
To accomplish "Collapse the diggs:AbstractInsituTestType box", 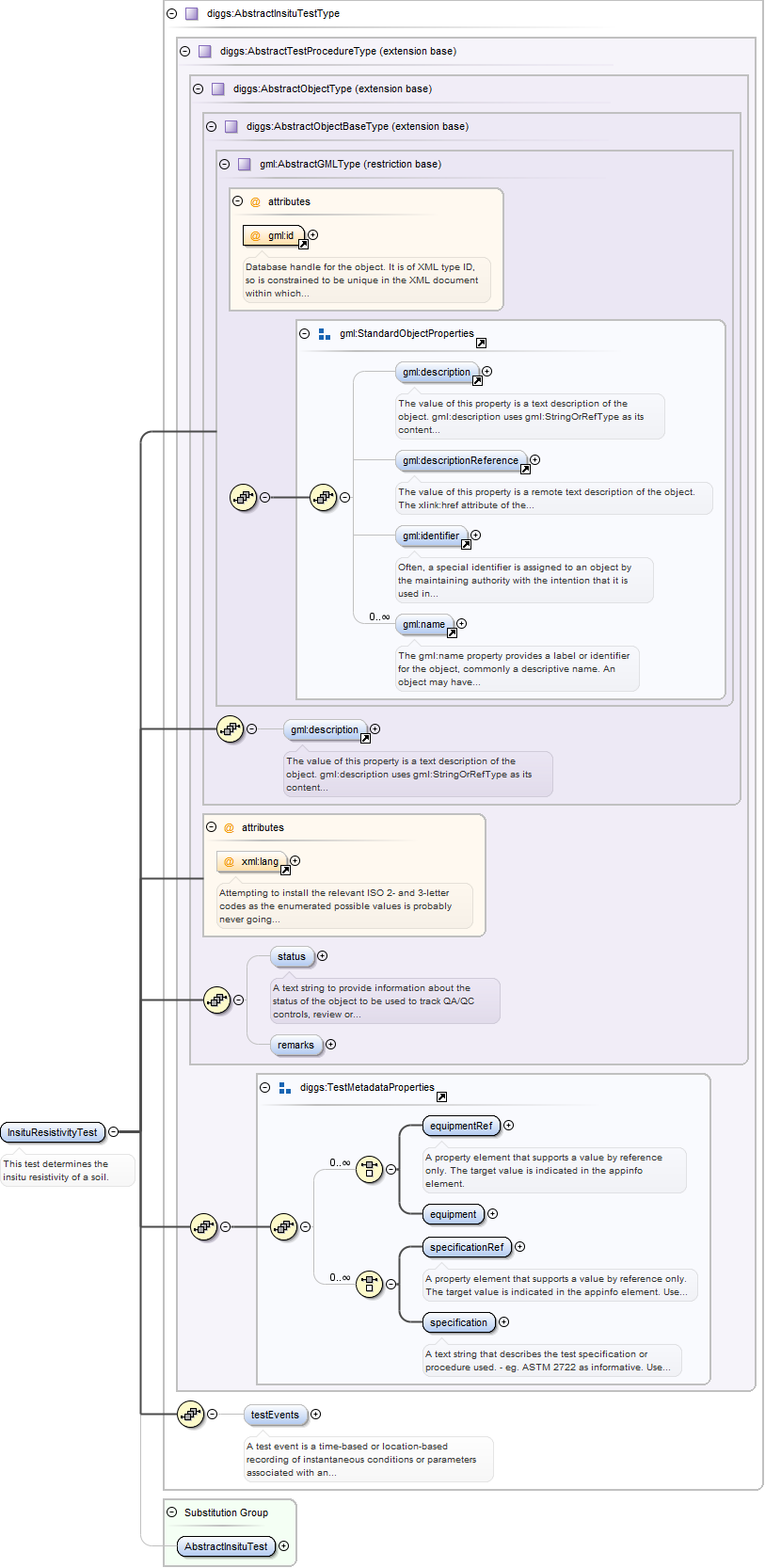I will pyautogui.click(x=171, y=13).
